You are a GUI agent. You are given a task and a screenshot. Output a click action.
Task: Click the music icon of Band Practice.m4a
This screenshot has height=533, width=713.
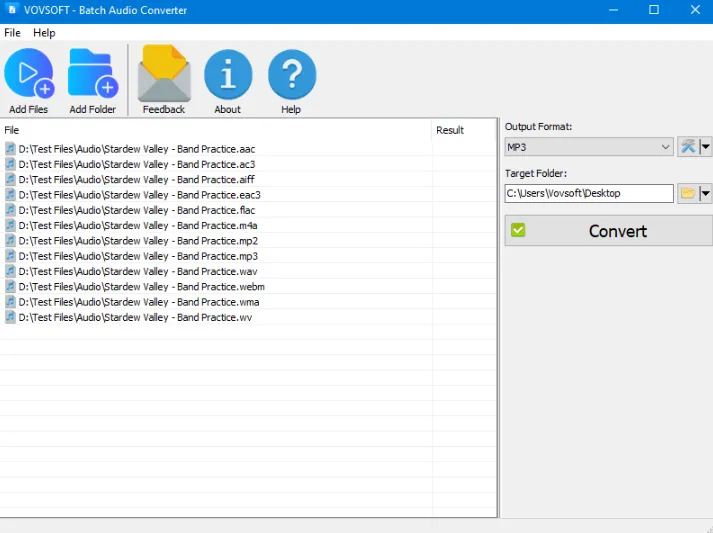click(x=10, y=225)
